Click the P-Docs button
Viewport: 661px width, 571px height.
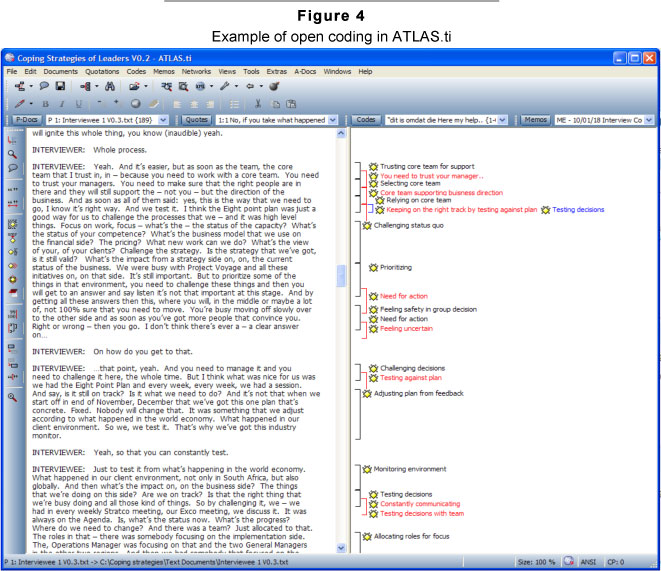(x=25, y=119)
